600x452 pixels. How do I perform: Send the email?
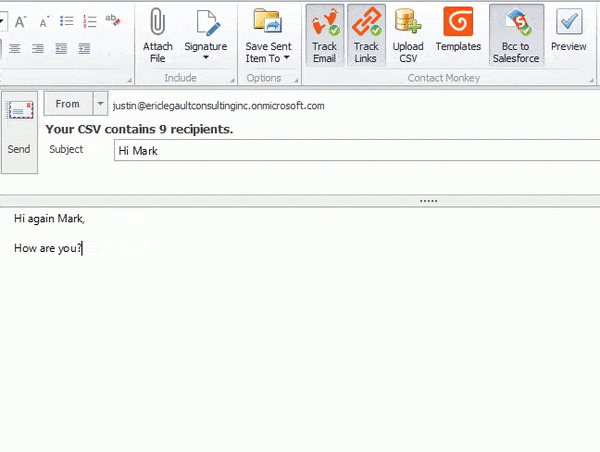tap(19, 132)
